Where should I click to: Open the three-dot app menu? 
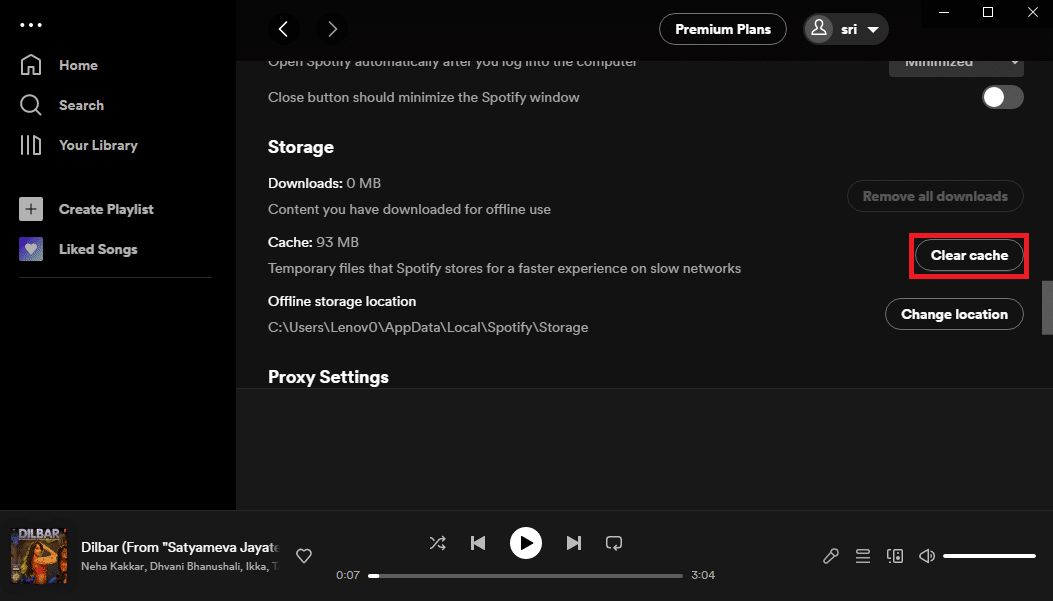[31, 26]
